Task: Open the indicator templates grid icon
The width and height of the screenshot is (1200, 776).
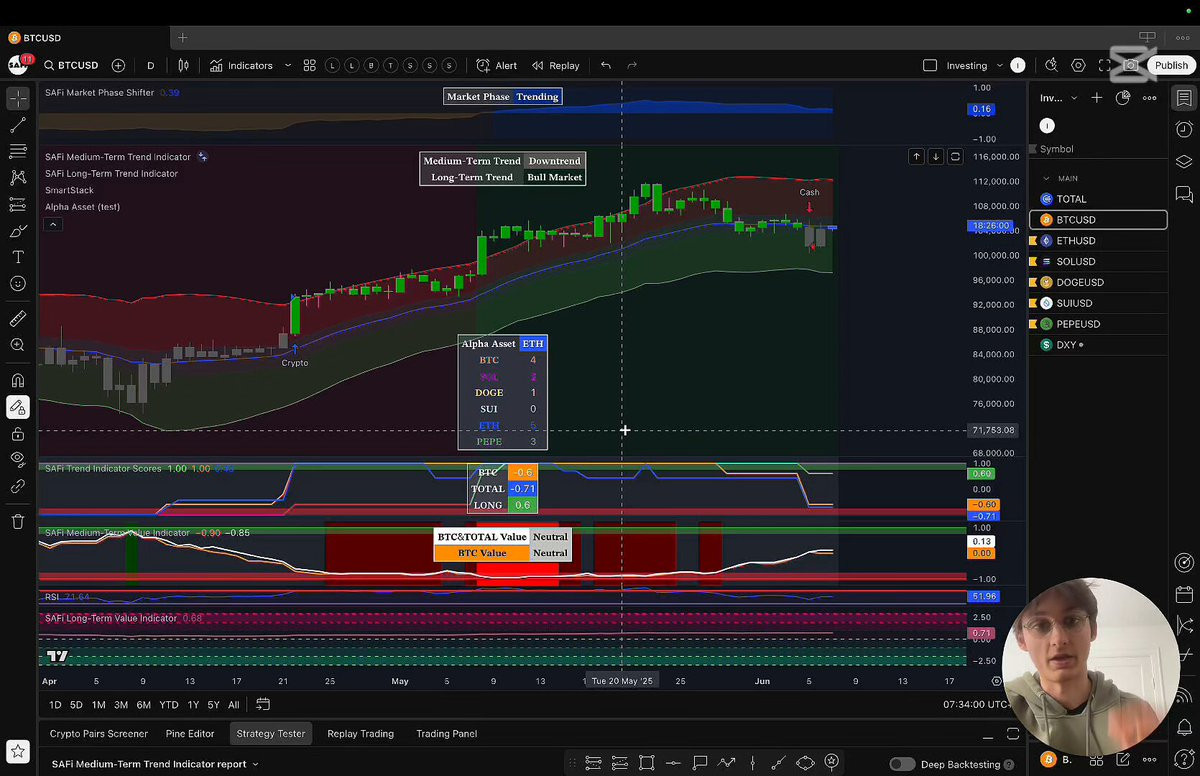Action: coord(310,66)
